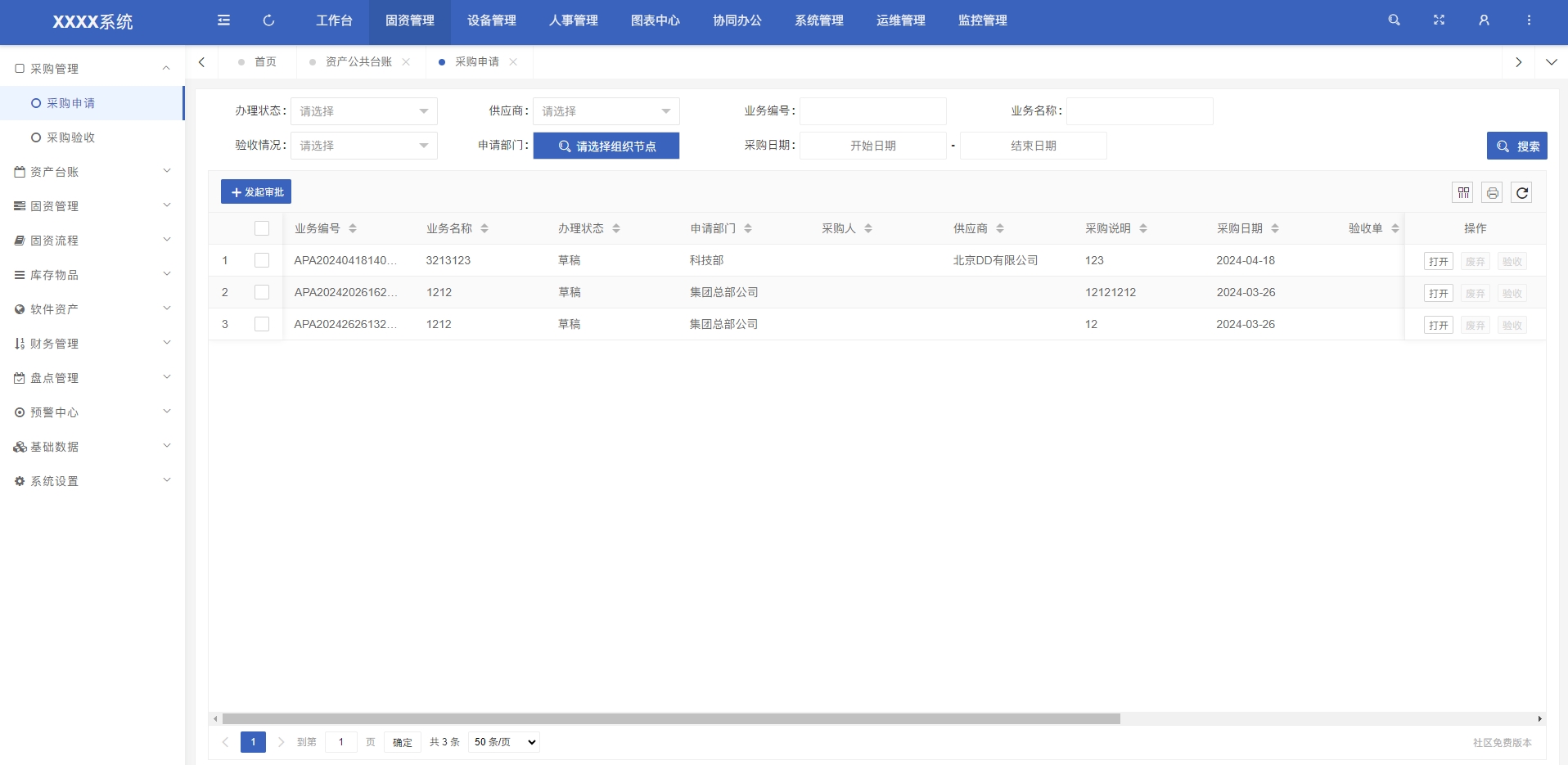Check the row 2 checkbox APA20242026162
1568x765 pixels.
(x=262, y=292)
